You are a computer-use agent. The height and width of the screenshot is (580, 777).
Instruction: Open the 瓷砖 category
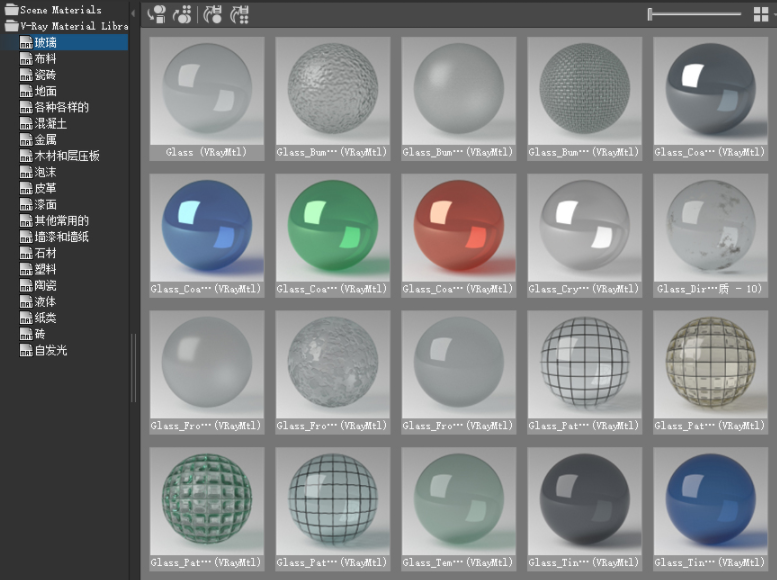(x=38, y=75)
